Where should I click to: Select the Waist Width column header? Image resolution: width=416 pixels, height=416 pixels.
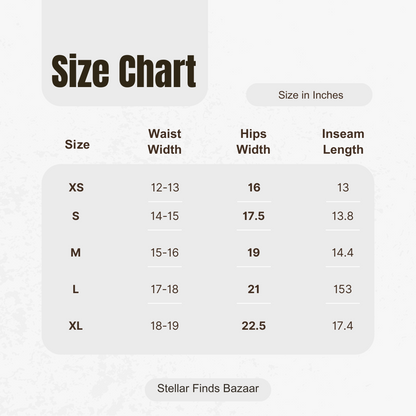[165, 142]
